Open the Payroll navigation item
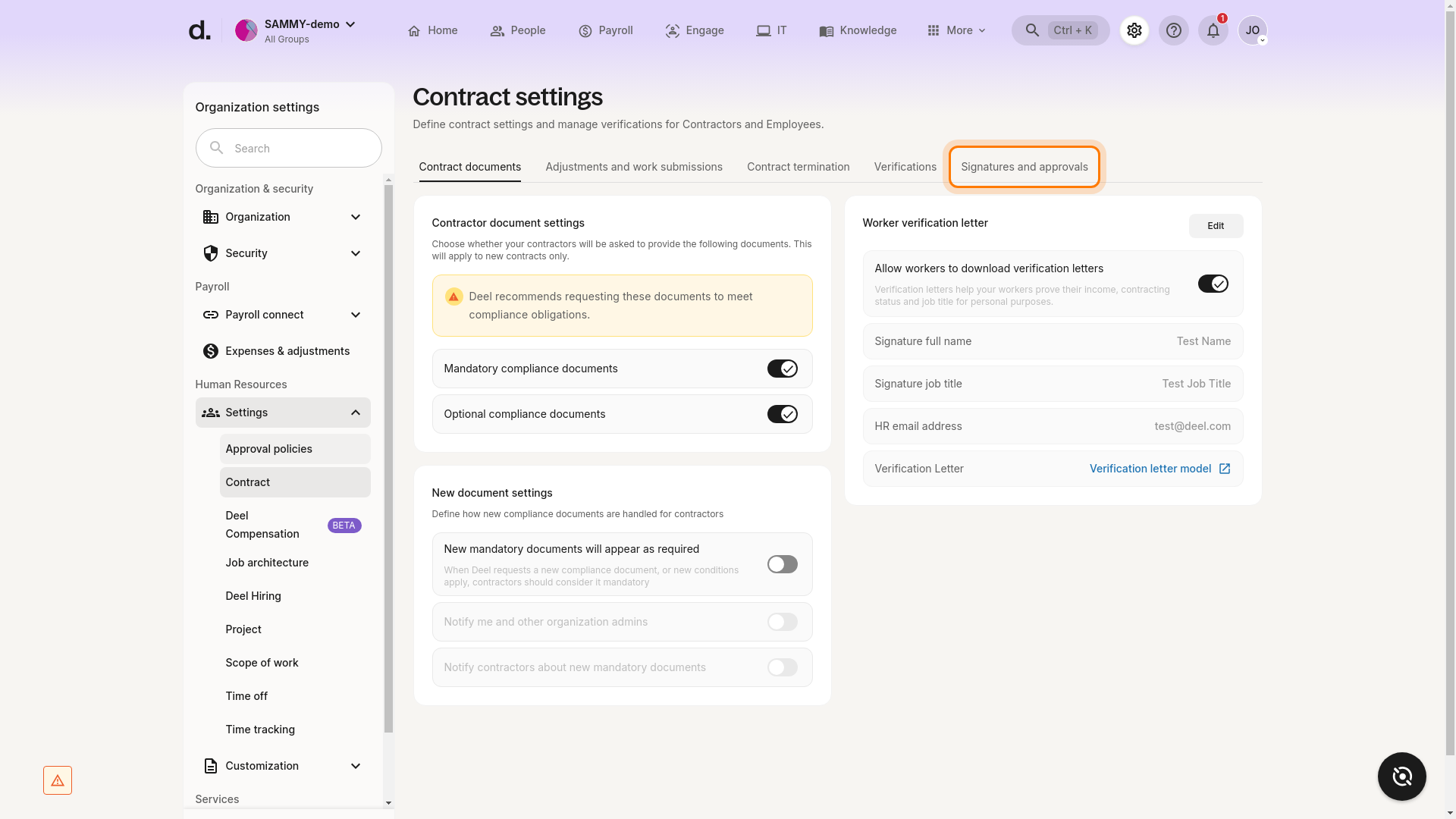1456x819 pixels. 606,30
